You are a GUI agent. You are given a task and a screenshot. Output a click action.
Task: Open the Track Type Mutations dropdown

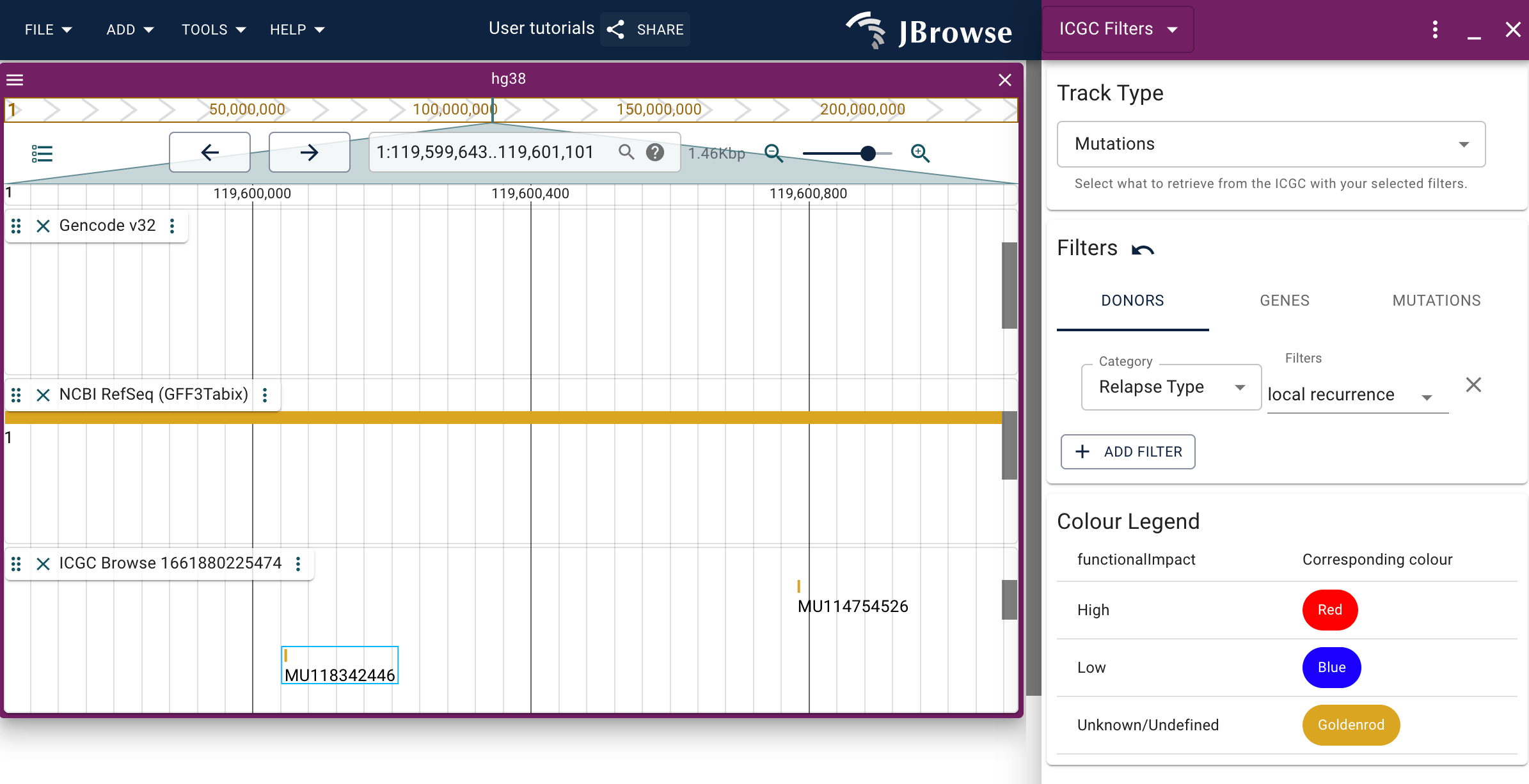(x=1271, y=144)
